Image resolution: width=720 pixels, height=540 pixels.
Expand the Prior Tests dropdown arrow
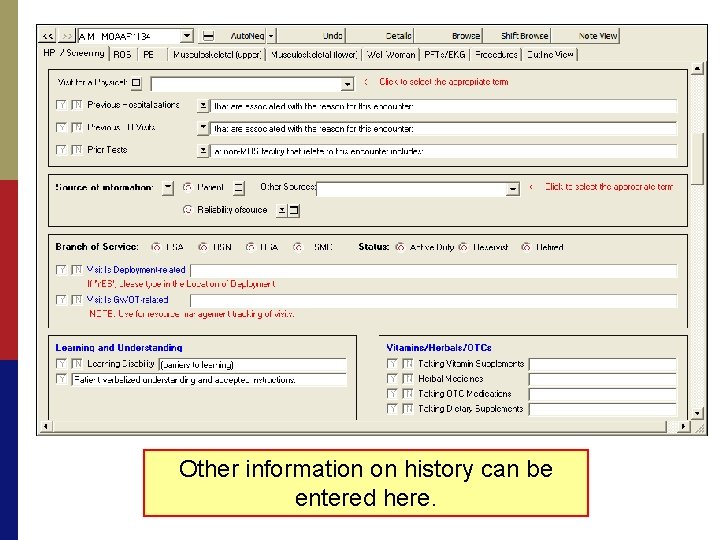click(x=202, y=151)
